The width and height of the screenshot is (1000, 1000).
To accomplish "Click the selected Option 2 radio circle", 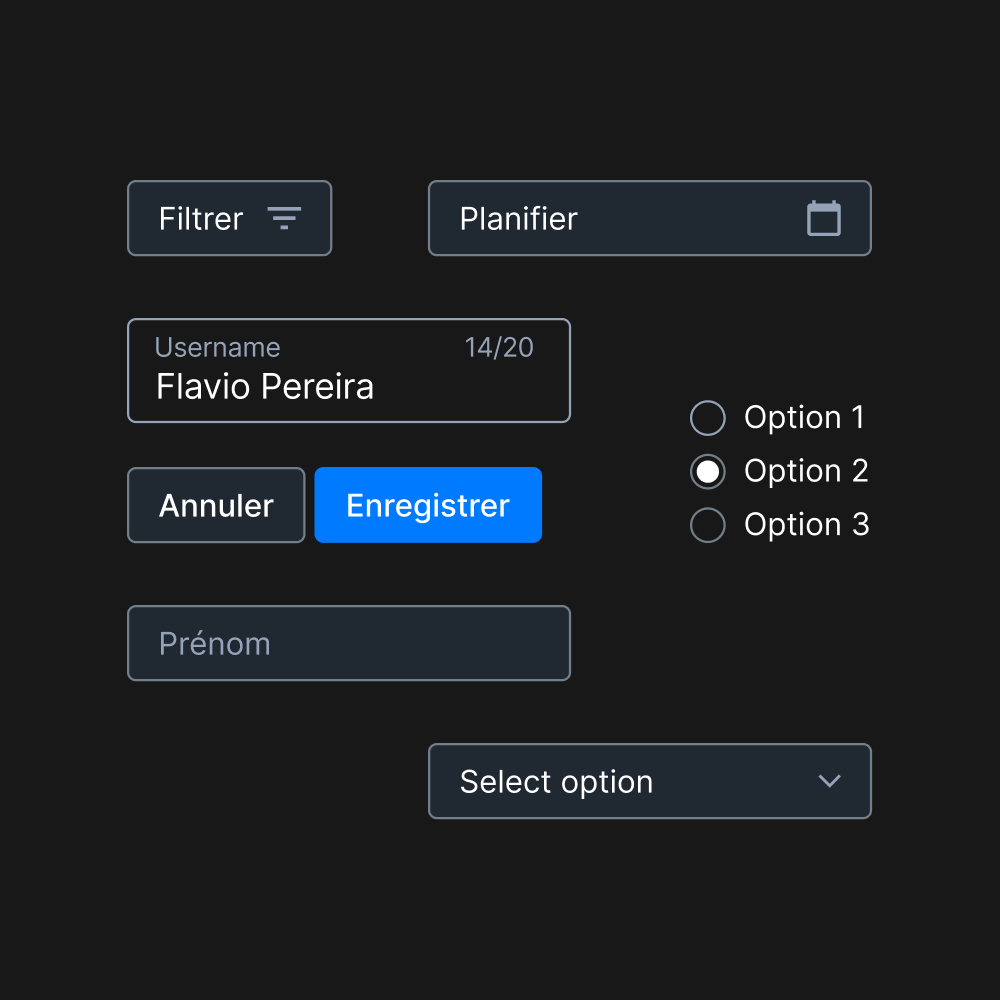I will (x=708, y=472).
